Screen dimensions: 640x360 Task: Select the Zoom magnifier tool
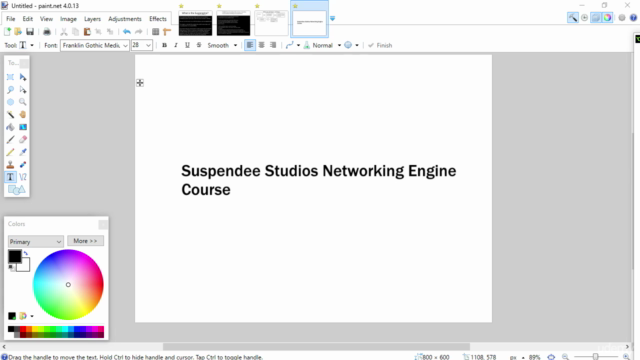click(x=23, y=102)
